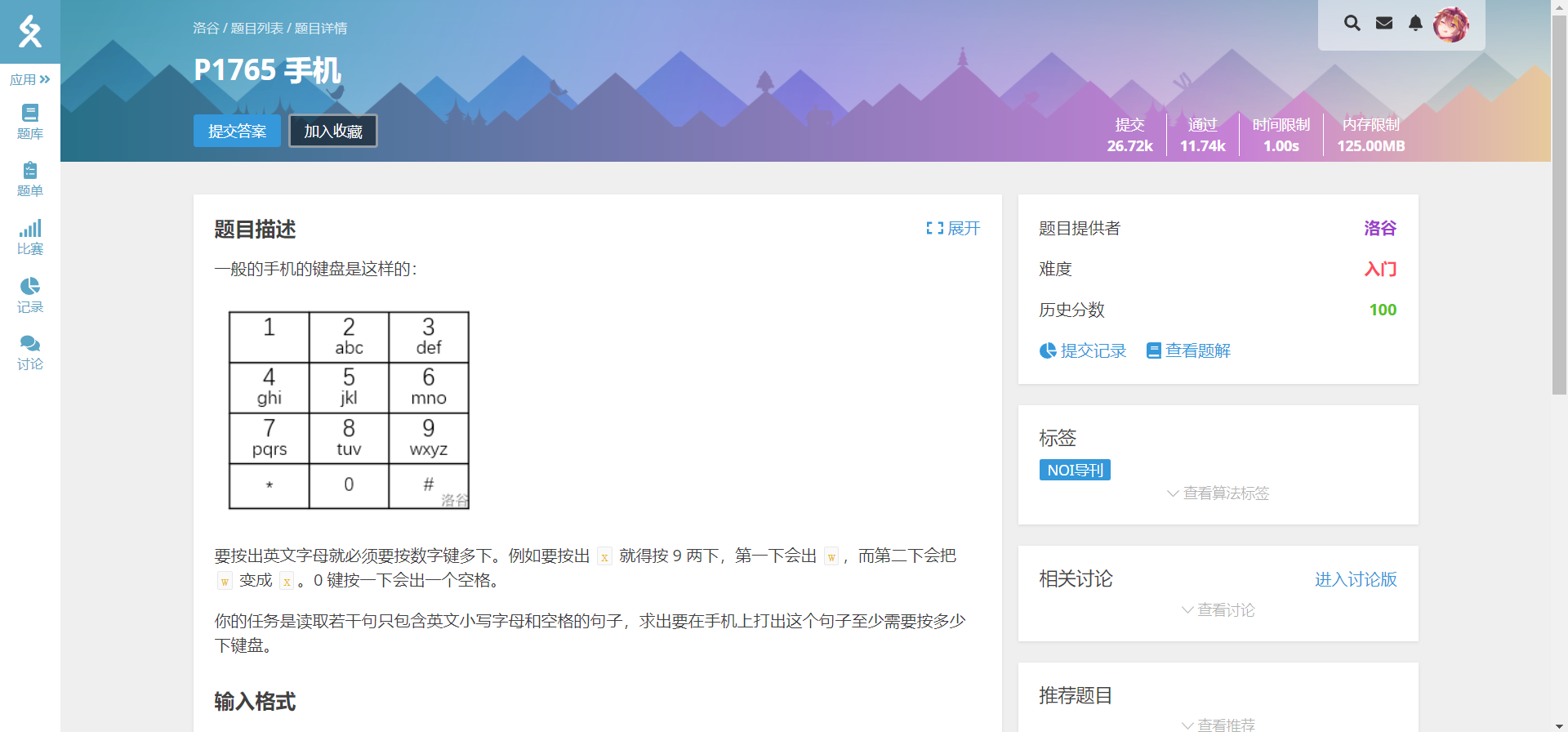Go to 比赛 contests in sidebar
This screenshot has width=1568, height=732.
click(x=30, y=237)
